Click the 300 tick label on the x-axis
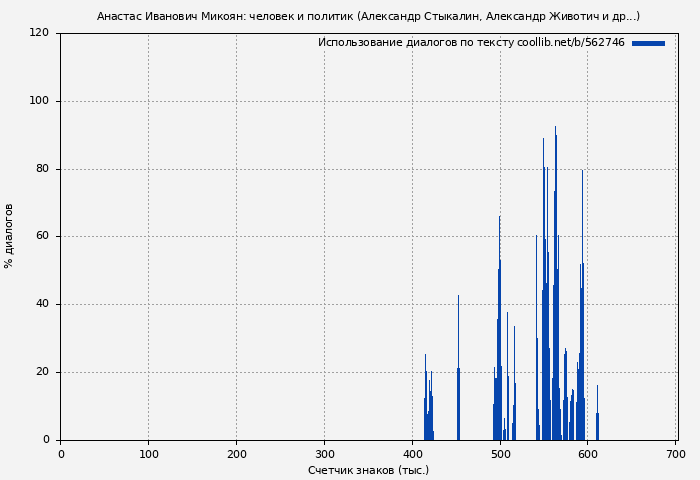Screen dimensions: 700x480 324,454
